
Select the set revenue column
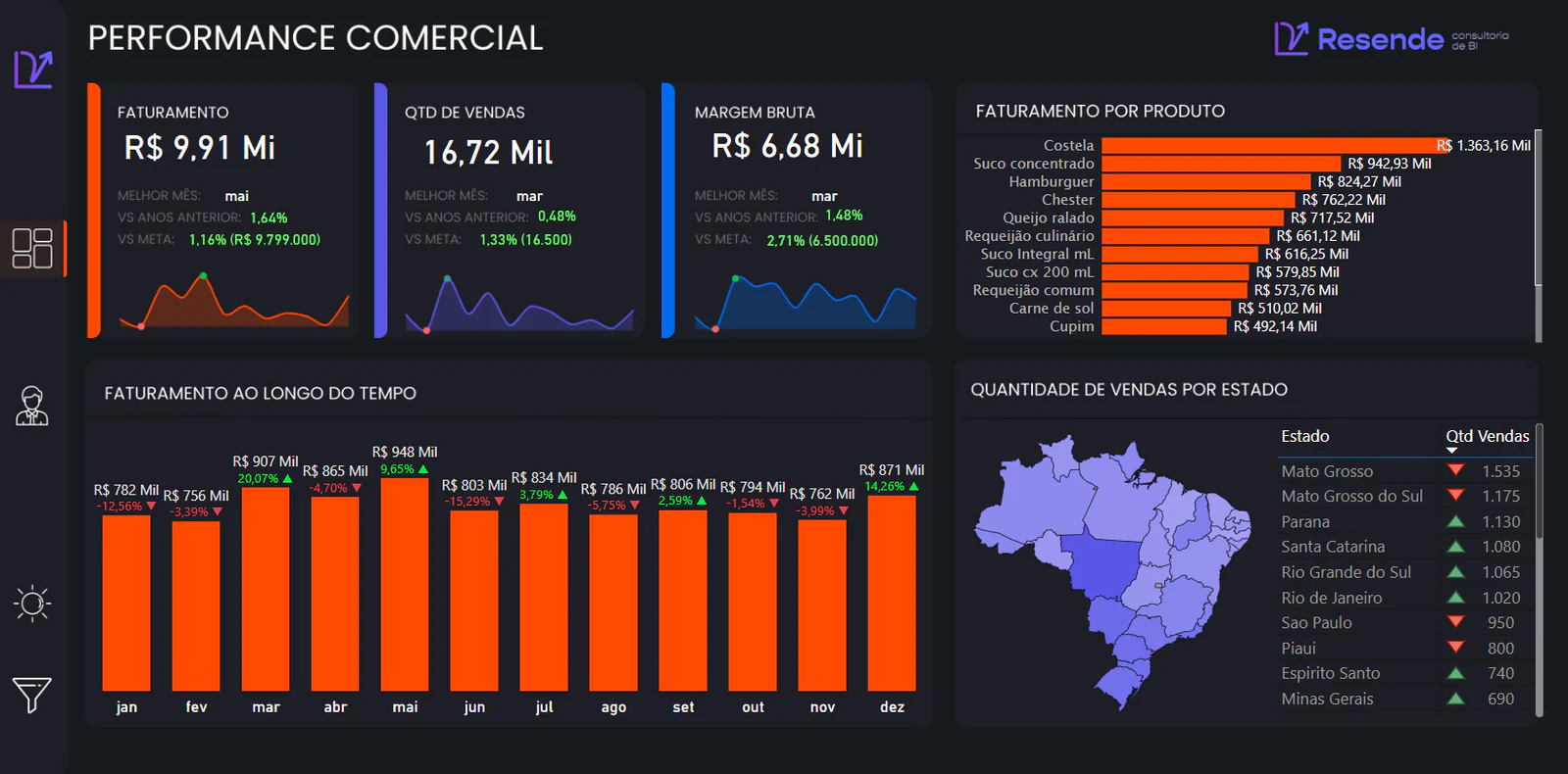[x=683, y=601]
